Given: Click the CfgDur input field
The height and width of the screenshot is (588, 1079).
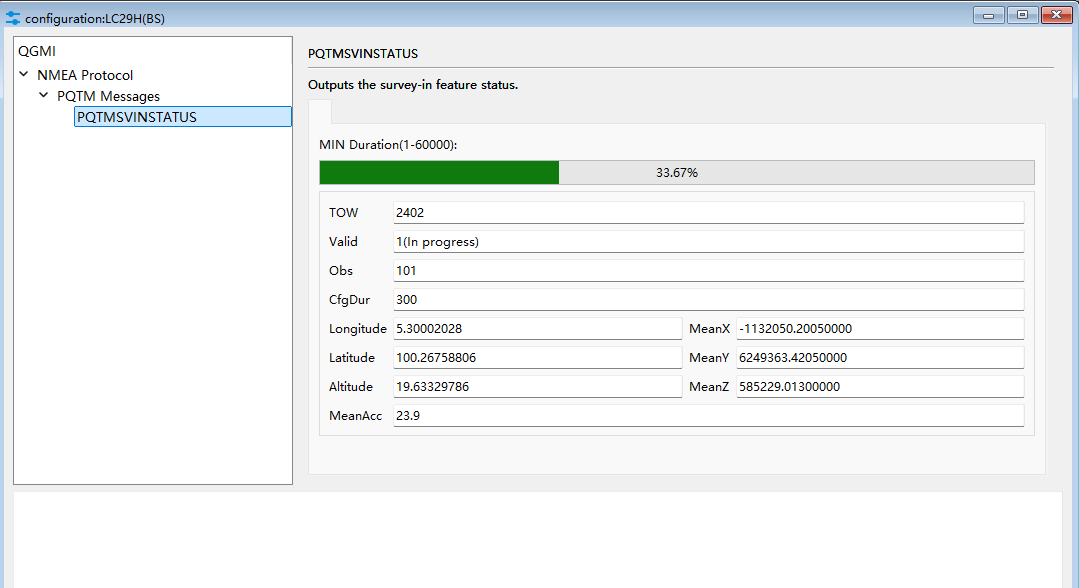Looking at the screenshot, I should [708, 300].
